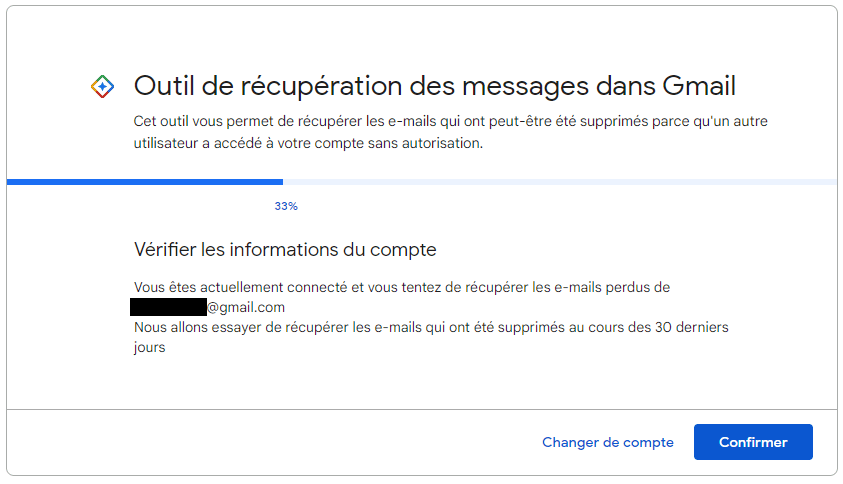Screen dimensions: 843x484
Task: Click the sentence Vous êtes actuellement connecté
Action: tap(402, 287)
